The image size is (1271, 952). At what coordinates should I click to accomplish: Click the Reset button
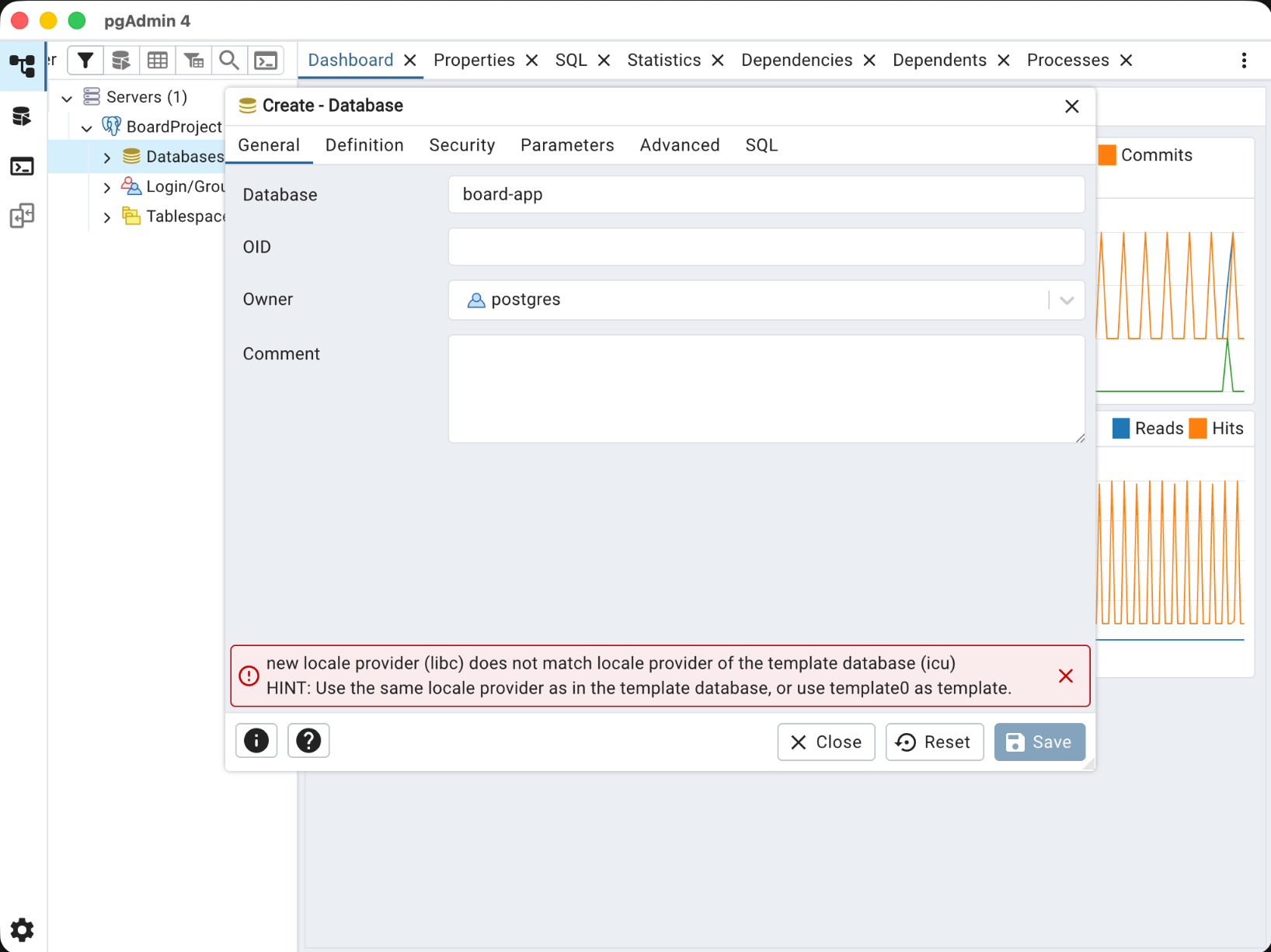click(x=934, y=742)
